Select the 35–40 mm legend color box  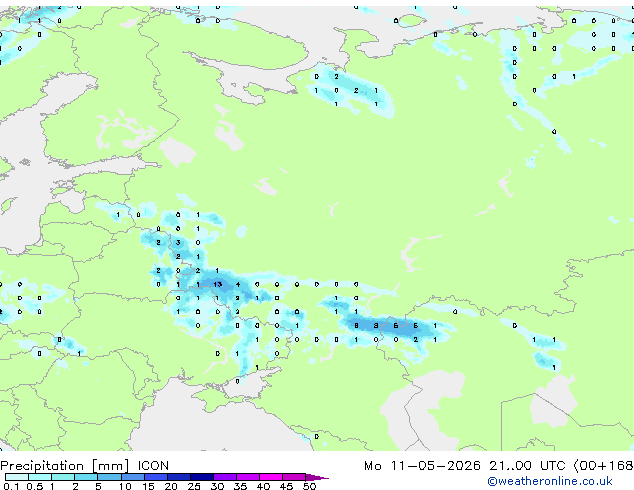247,477
